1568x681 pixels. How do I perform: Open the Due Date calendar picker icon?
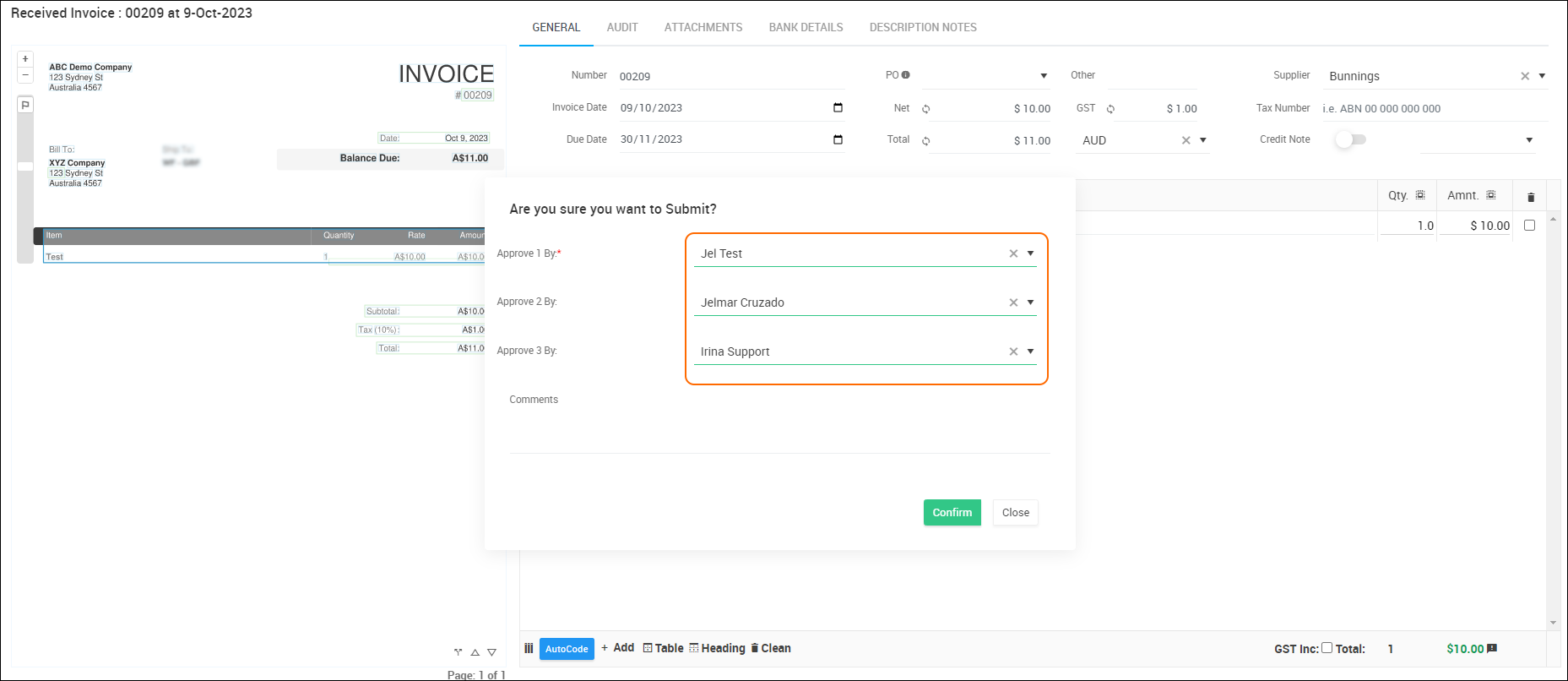838,139
